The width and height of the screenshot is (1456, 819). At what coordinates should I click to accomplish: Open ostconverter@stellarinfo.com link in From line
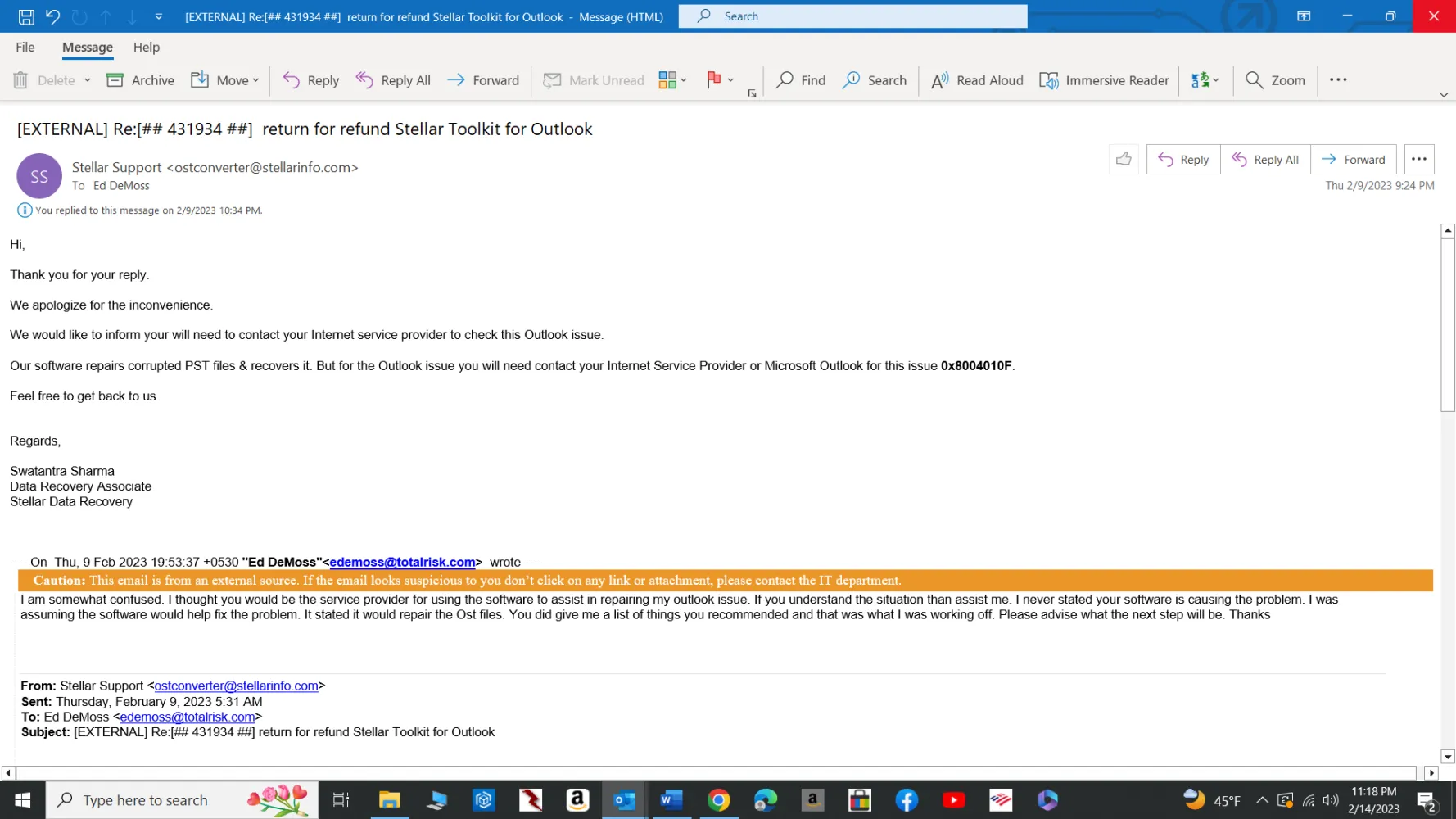[x=236, y=686]
